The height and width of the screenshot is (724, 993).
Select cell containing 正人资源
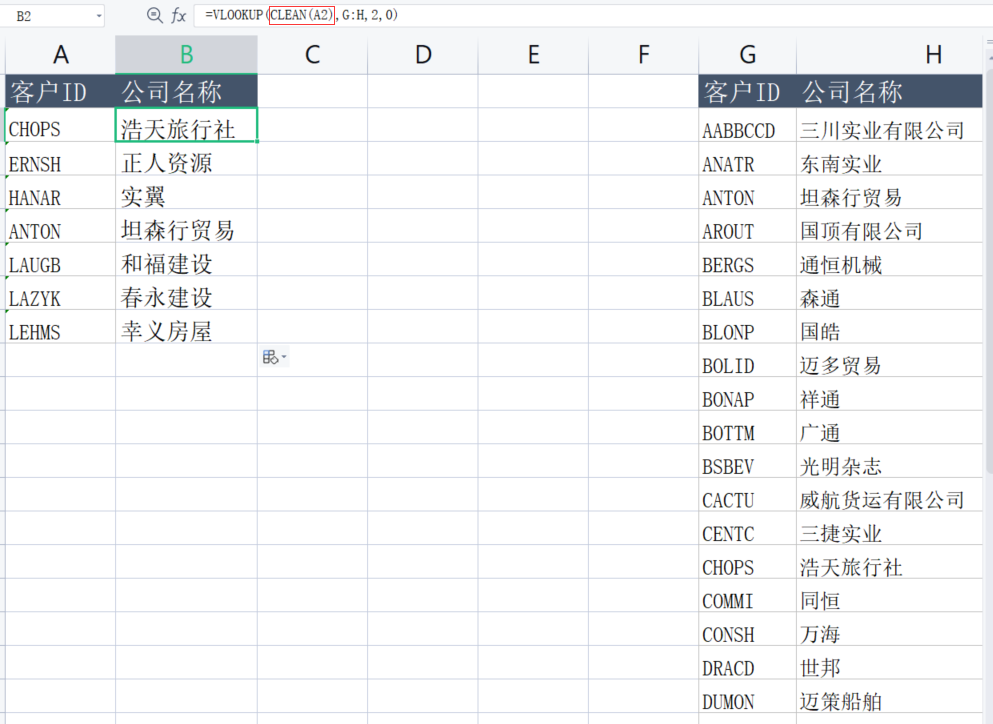pos(186,158)
